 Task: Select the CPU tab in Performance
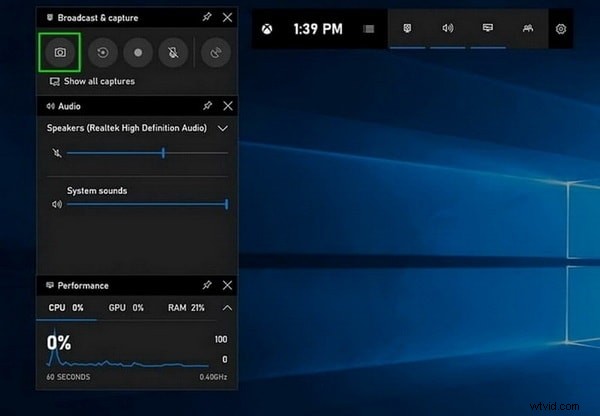point(66,308)
